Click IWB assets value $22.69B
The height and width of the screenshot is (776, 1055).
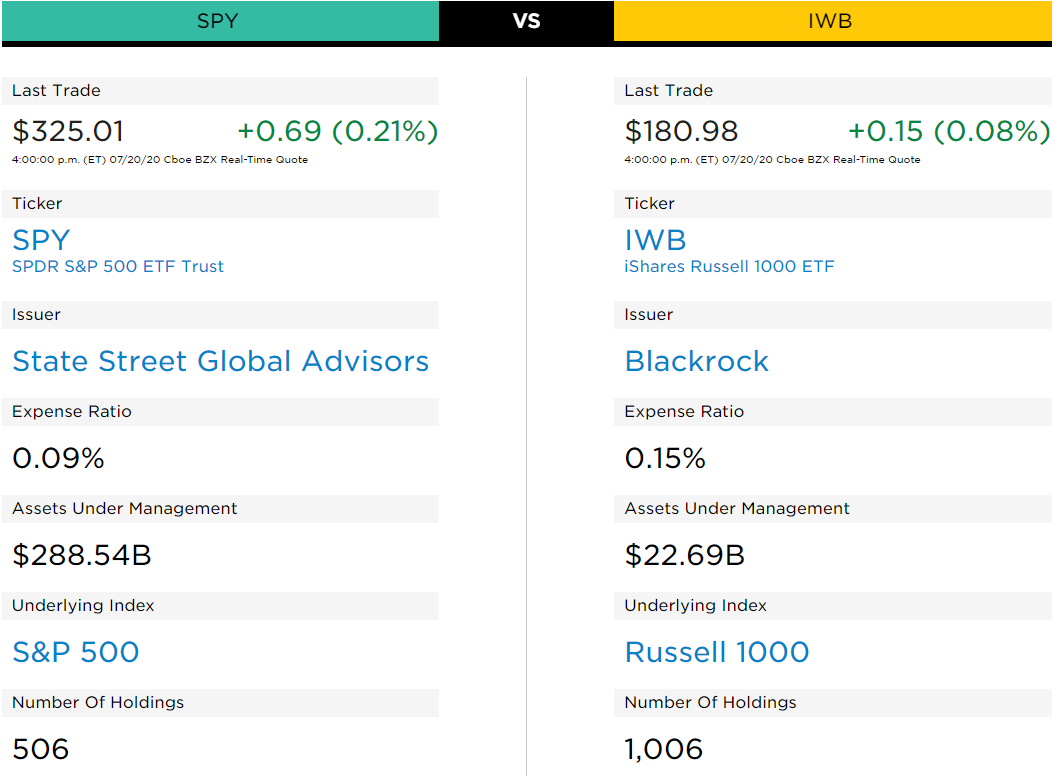pyautogui.click(x=684, y=555)
